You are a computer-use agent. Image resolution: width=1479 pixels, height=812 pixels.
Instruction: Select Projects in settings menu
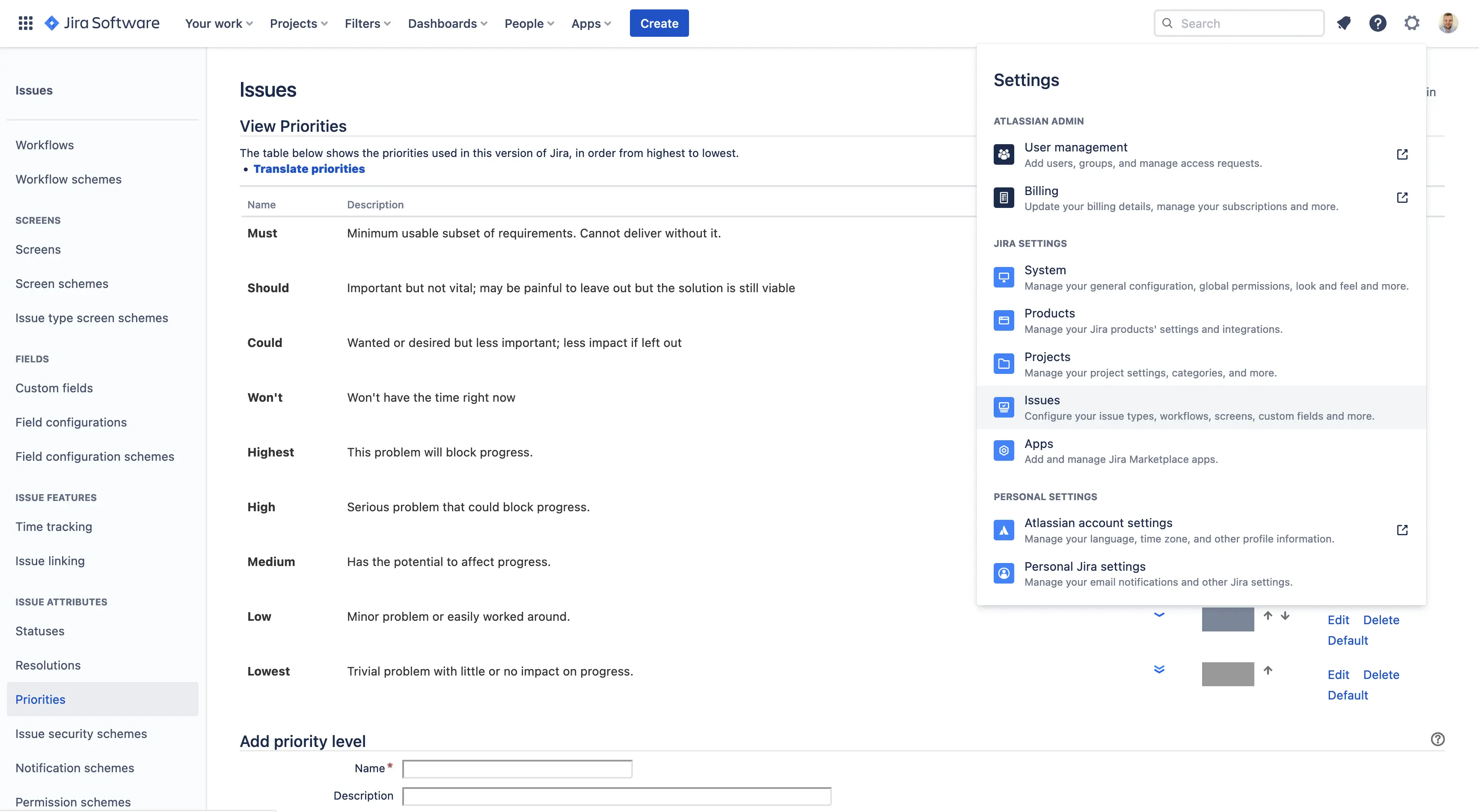pyautogui.click(x=1201, y=364)
